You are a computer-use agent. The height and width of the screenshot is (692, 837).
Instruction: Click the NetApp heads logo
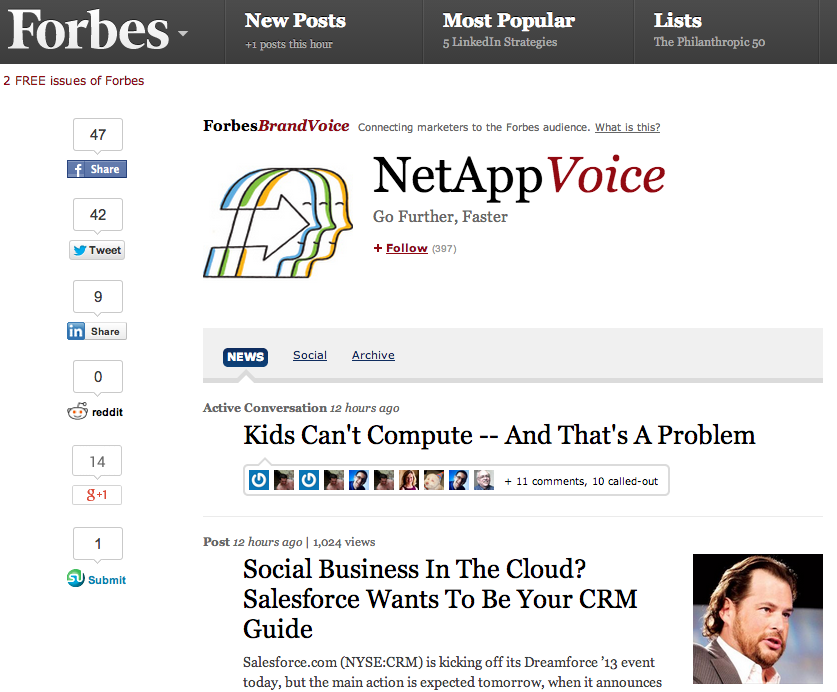(277, 222)
